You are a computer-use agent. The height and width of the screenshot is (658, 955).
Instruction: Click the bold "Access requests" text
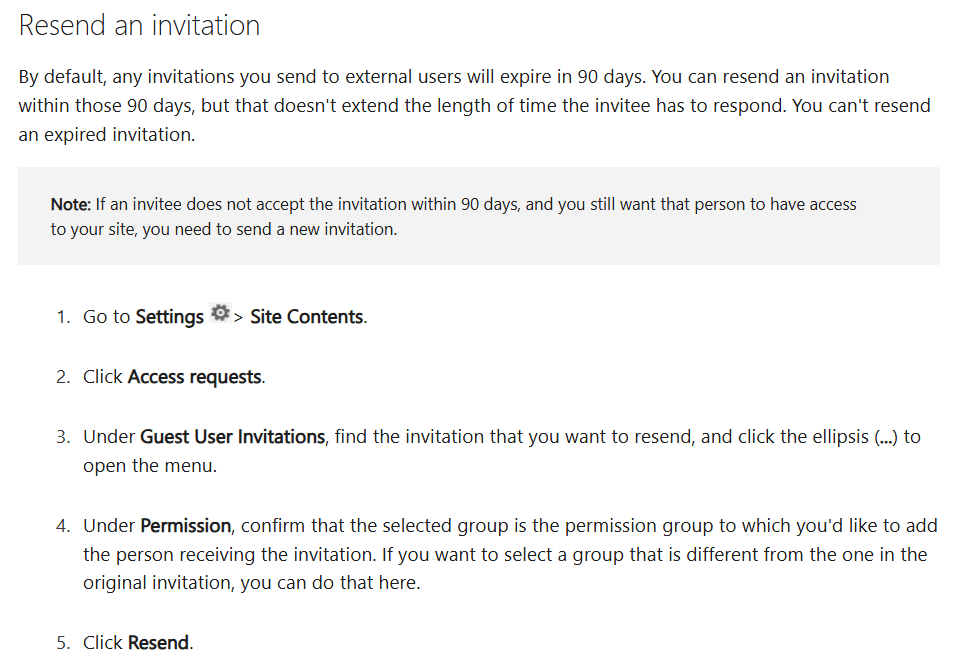point(195,377)
